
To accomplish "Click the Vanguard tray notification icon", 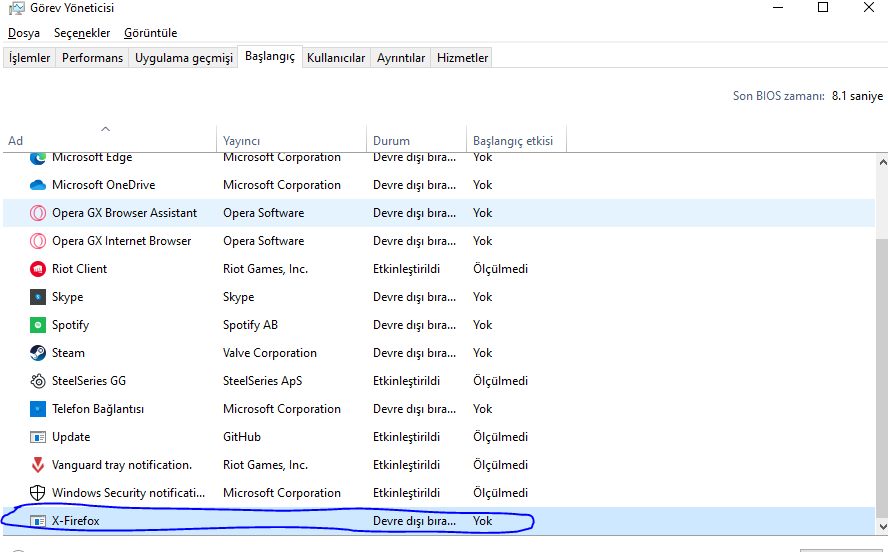I will pos(38,465).
